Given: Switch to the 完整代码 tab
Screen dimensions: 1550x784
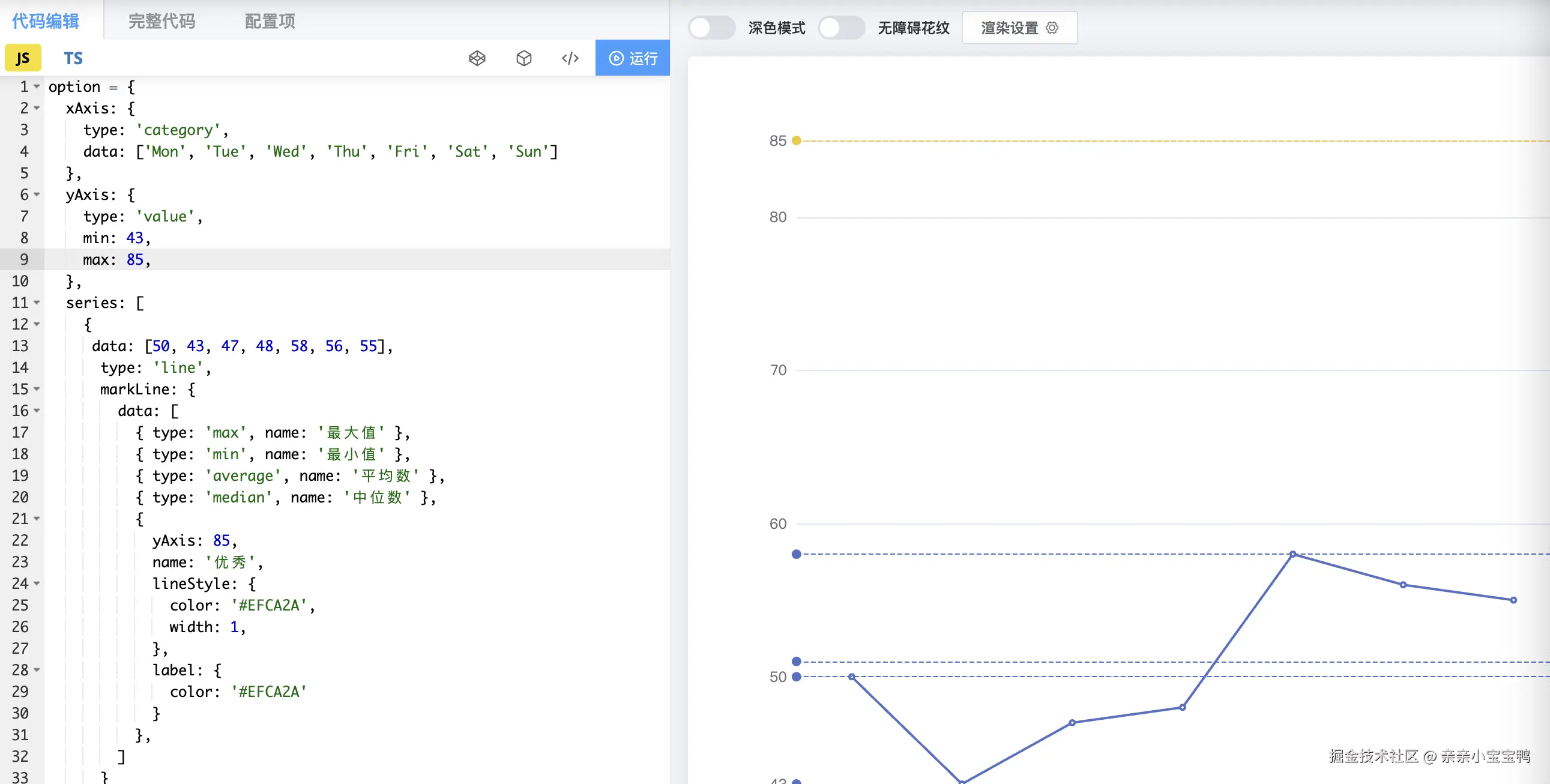Looking at the screenshot, I should 161,21.
